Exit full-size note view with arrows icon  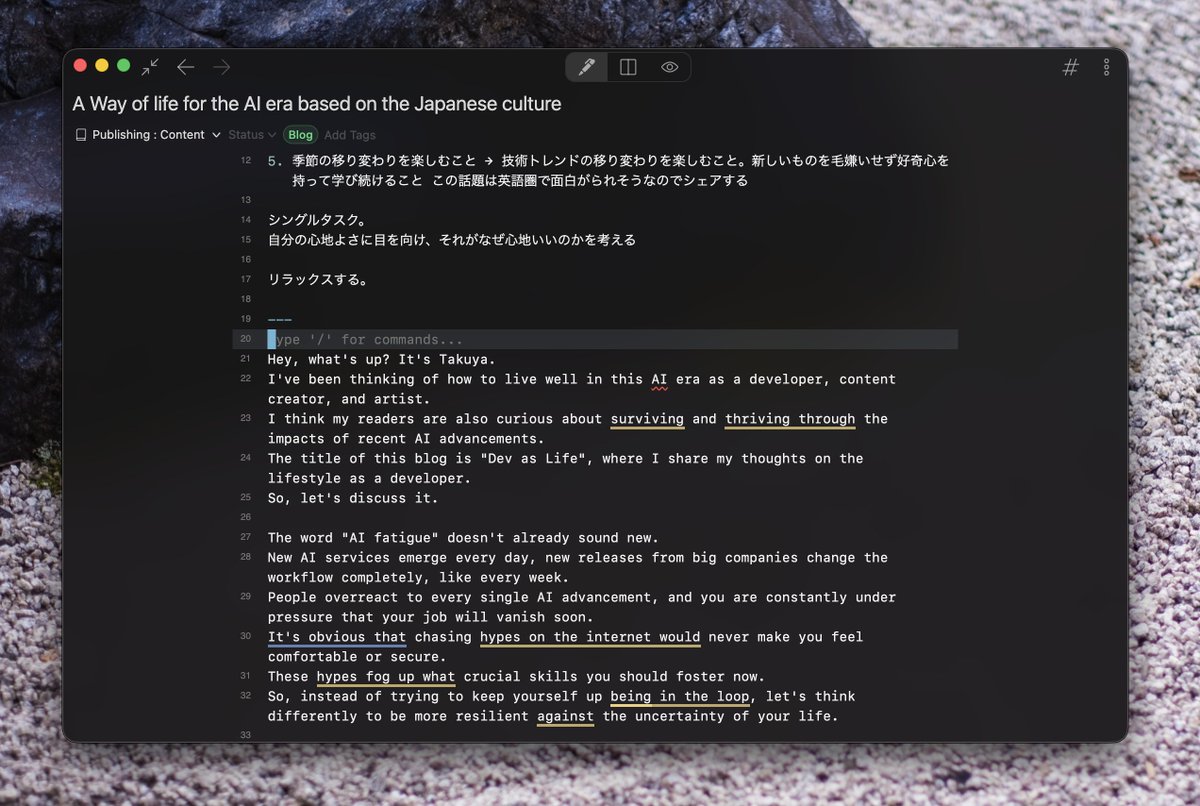pos(150,67)
